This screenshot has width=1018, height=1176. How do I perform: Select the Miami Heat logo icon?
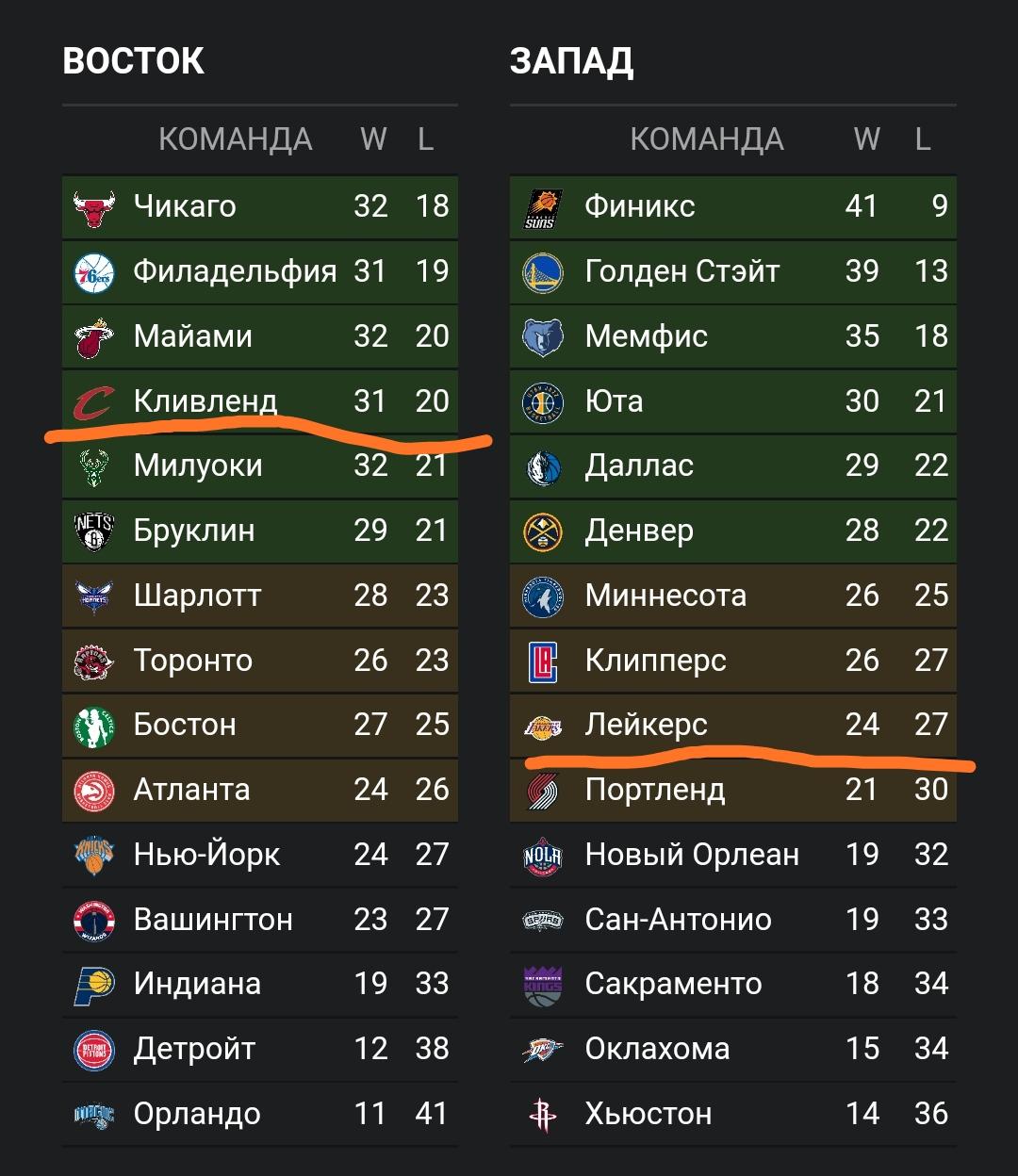pos(94,337)
